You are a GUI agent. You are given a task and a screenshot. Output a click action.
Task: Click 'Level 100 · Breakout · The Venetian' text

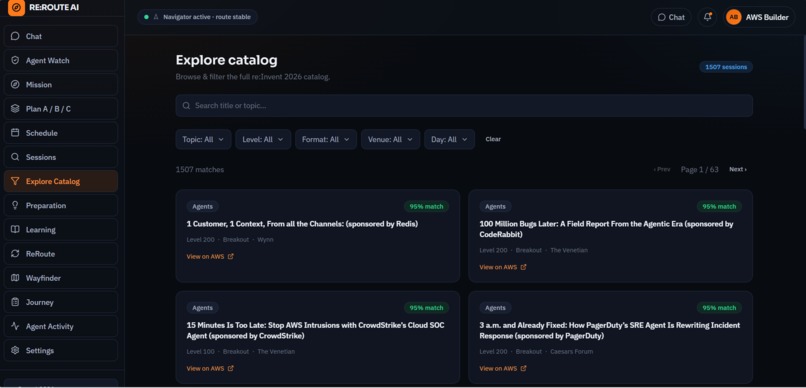pyautogui.click(x=241, y=352)
